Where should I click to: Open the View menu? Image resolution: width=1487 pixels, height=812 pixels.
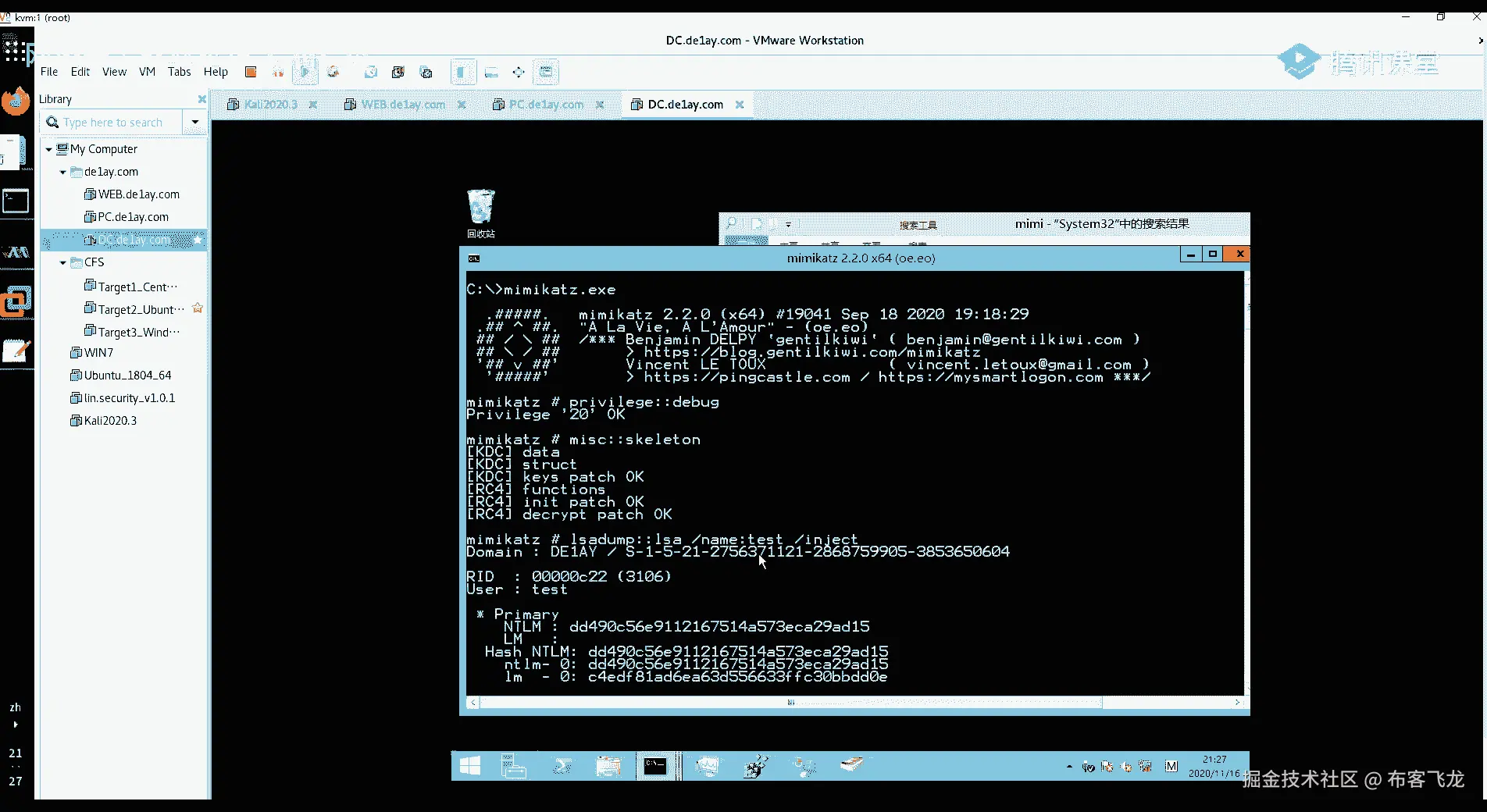(x=114, y=72)
